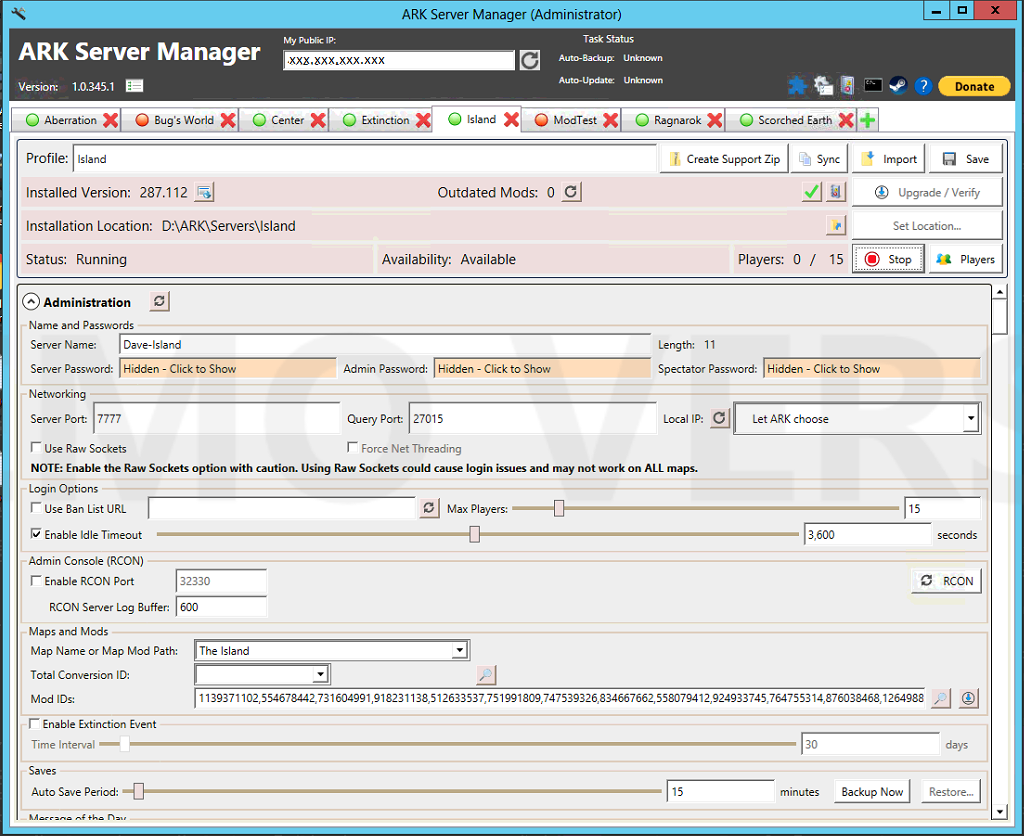
Task: Enable Extinction Event checkbox
Action: 35,723
